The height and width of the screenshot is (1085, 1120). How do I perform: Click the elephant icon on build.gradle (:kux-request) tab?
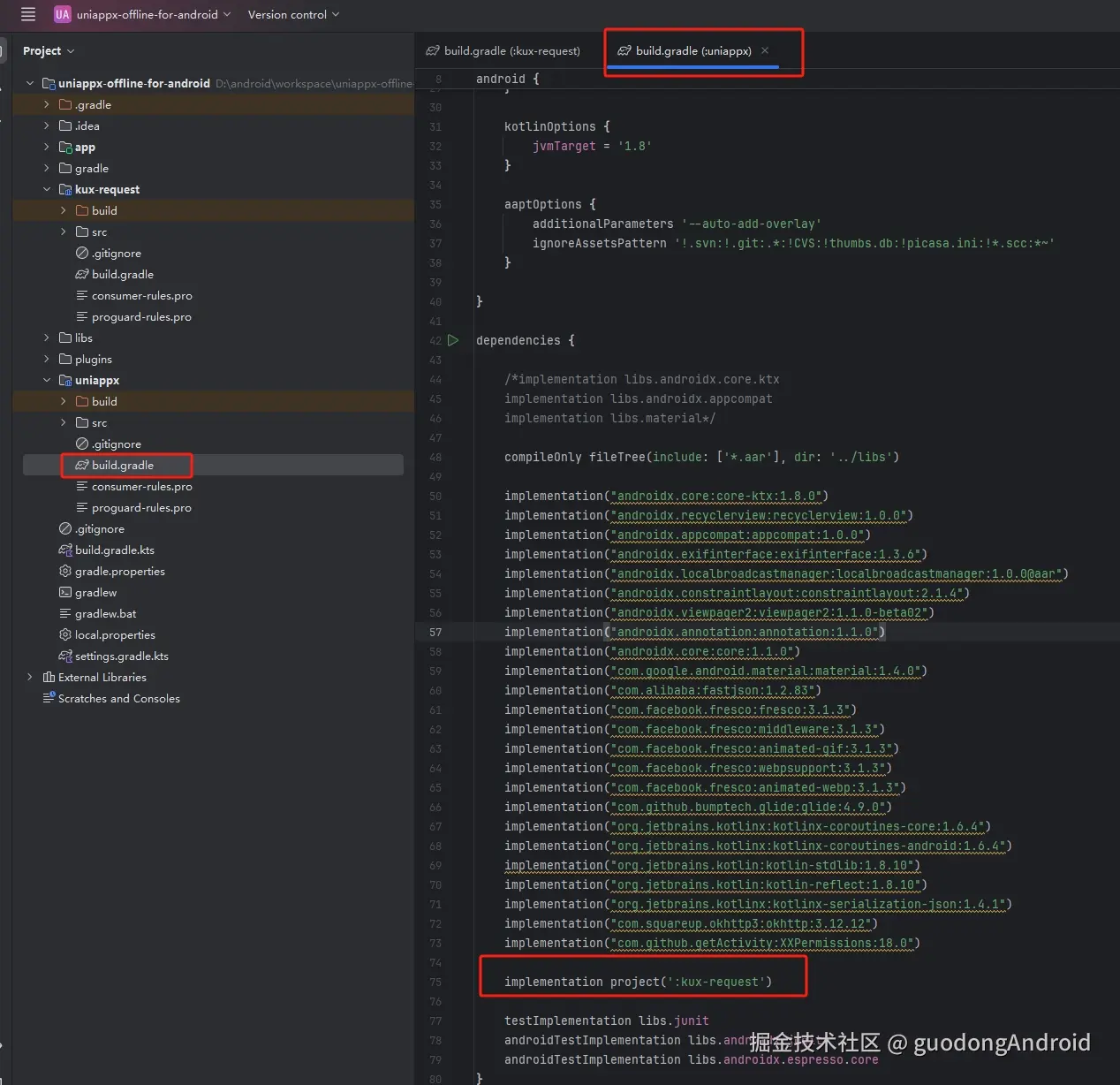coord(433,50)
